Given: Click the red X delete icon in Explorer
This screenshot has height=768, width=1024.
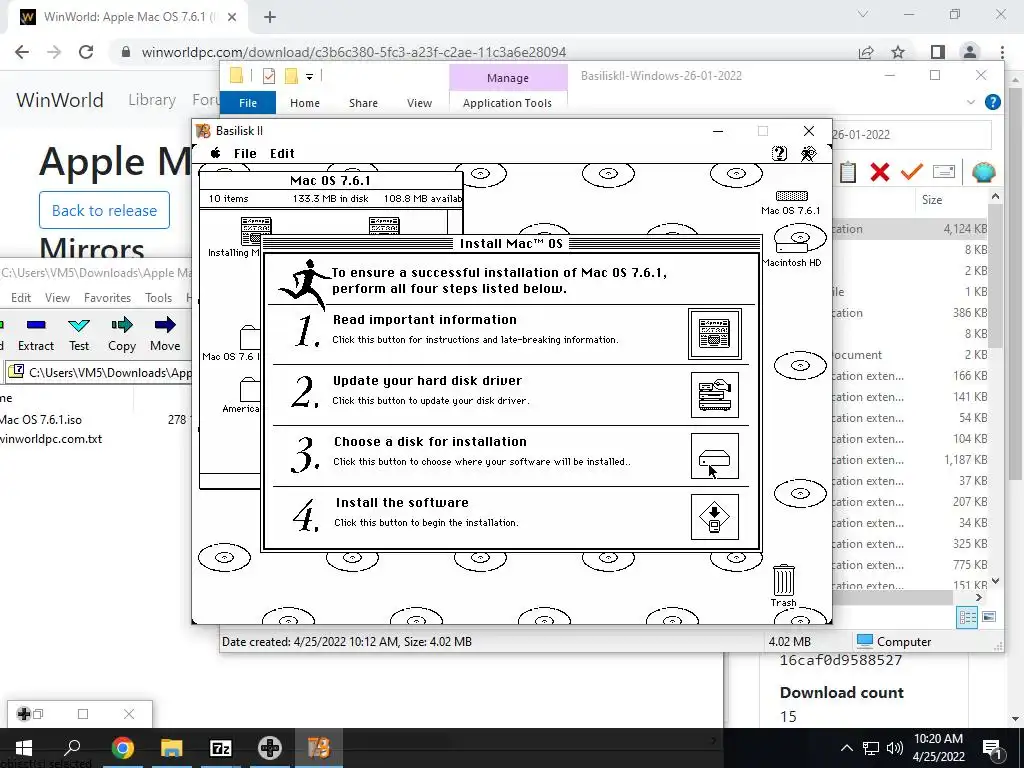Looking at the screenshot, I should pyautogui.click(x=880, y=172).
